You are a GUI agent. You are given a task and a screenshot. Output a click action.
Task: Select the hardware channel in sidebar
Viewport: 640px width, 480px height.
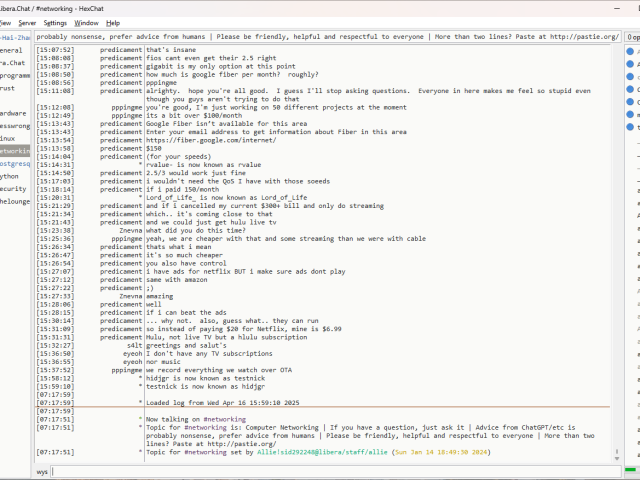(x=13, y=113)
